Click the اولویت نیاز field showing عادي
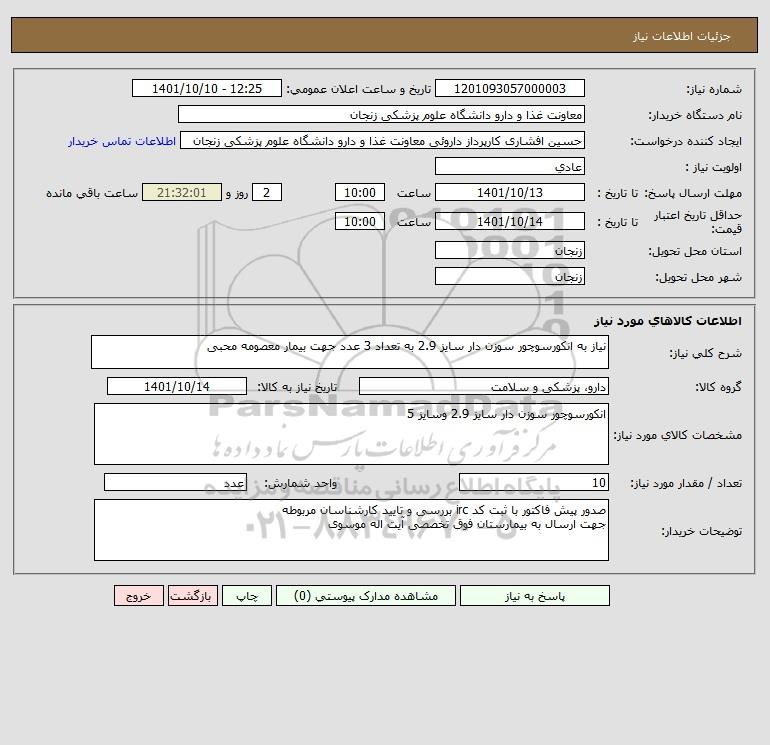This screenshot has width=770, height=745. (510, 166)
